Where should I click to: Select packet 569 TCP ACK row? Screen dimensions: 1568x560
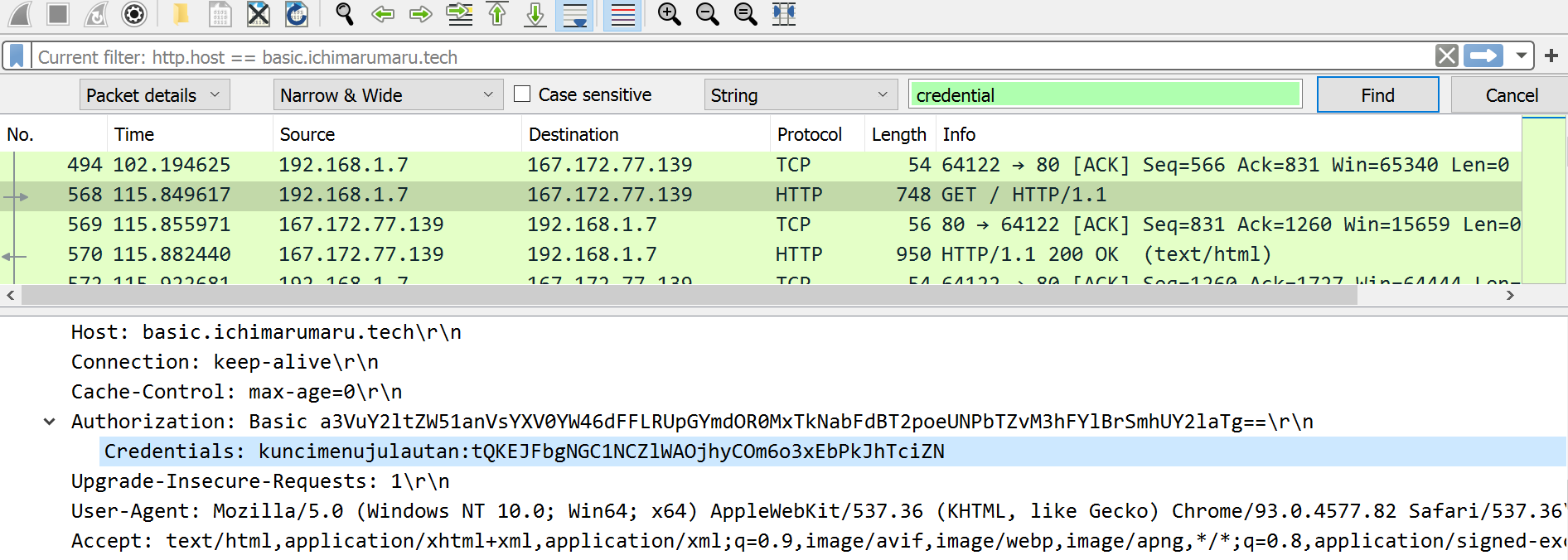pos(761,224)
